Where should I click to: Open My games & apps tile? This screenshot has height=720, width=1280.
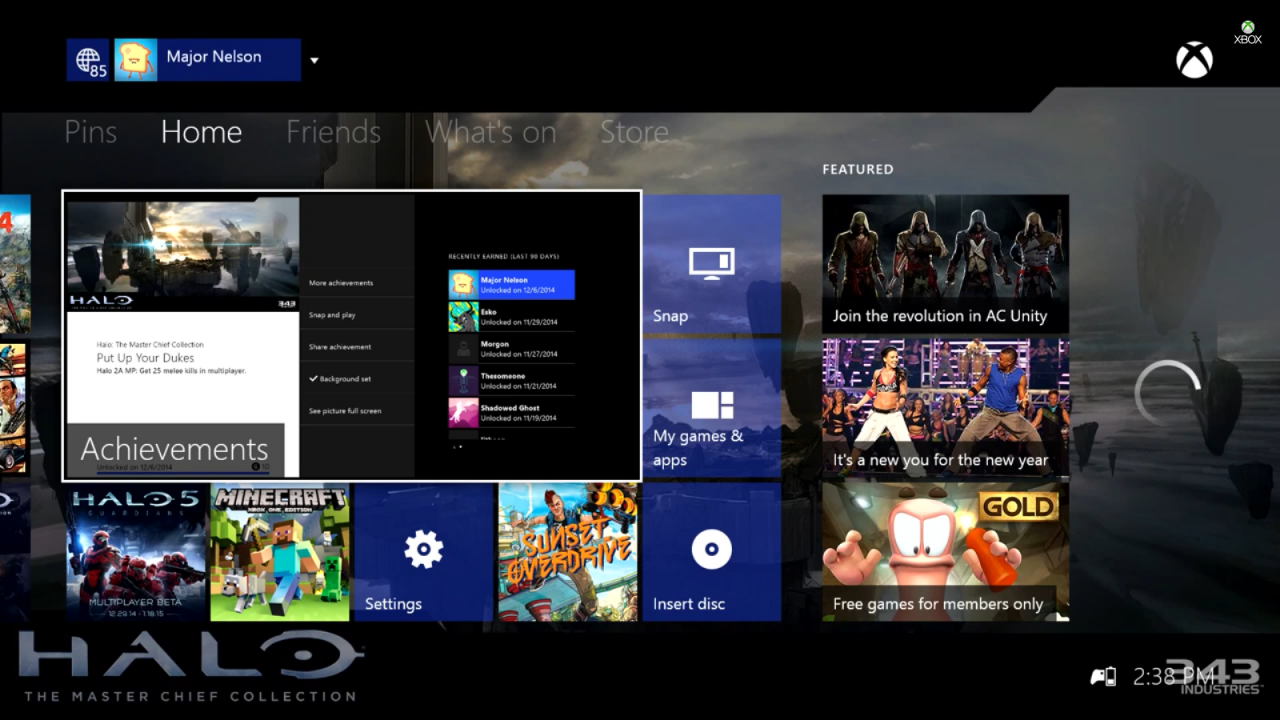(712, 408)
